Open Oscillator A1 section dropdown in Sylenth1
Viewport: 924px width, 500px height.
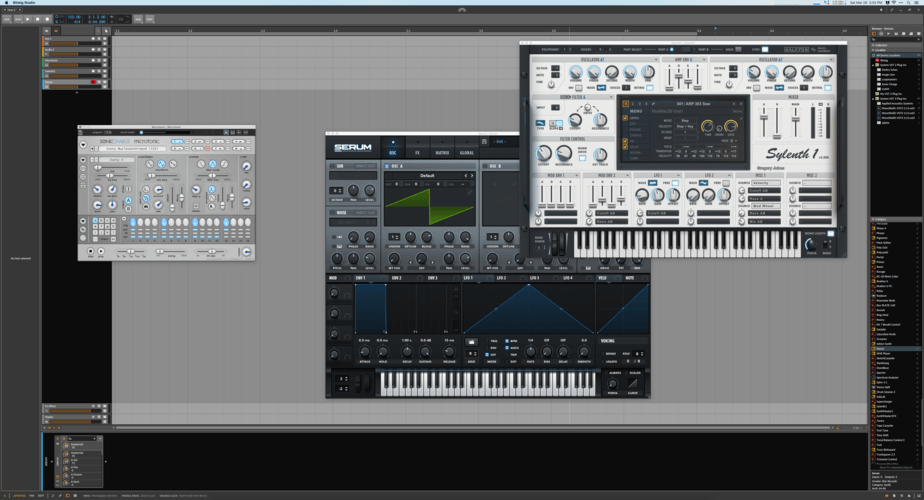[655, 60]
